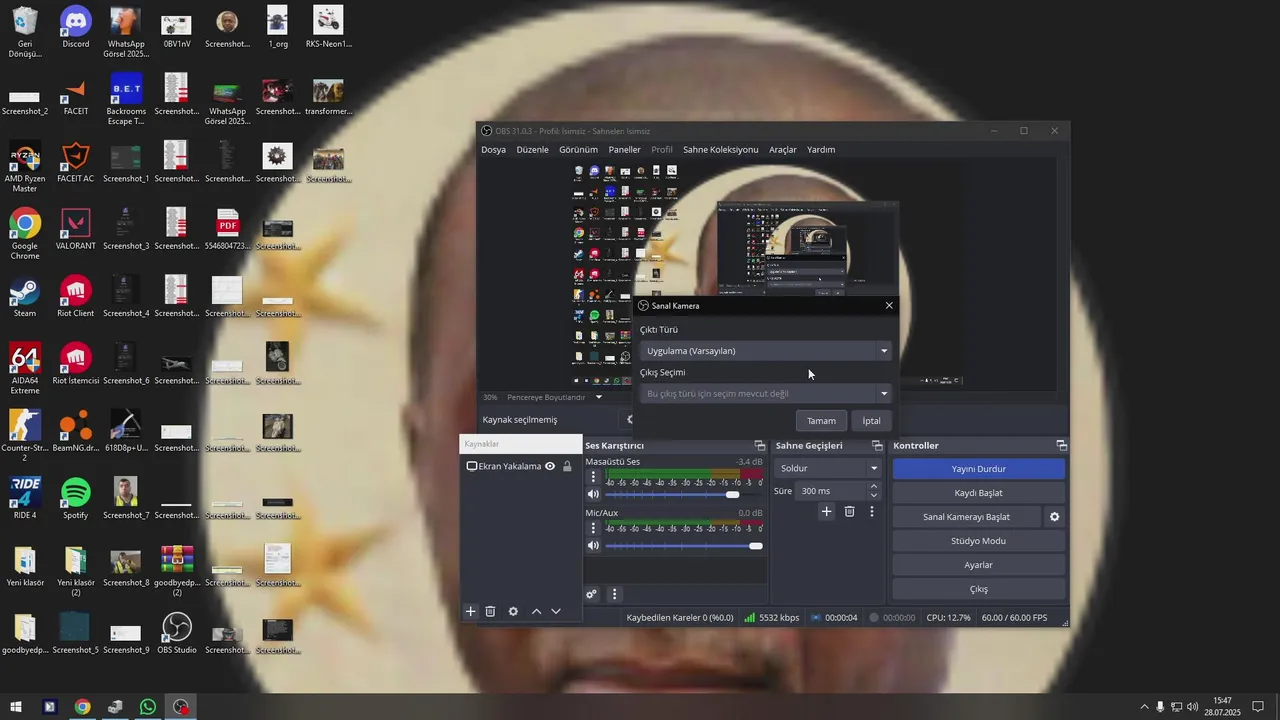Open Araçlar menu
This screenshot has height=720, width=1280.
tap(783, 149)
